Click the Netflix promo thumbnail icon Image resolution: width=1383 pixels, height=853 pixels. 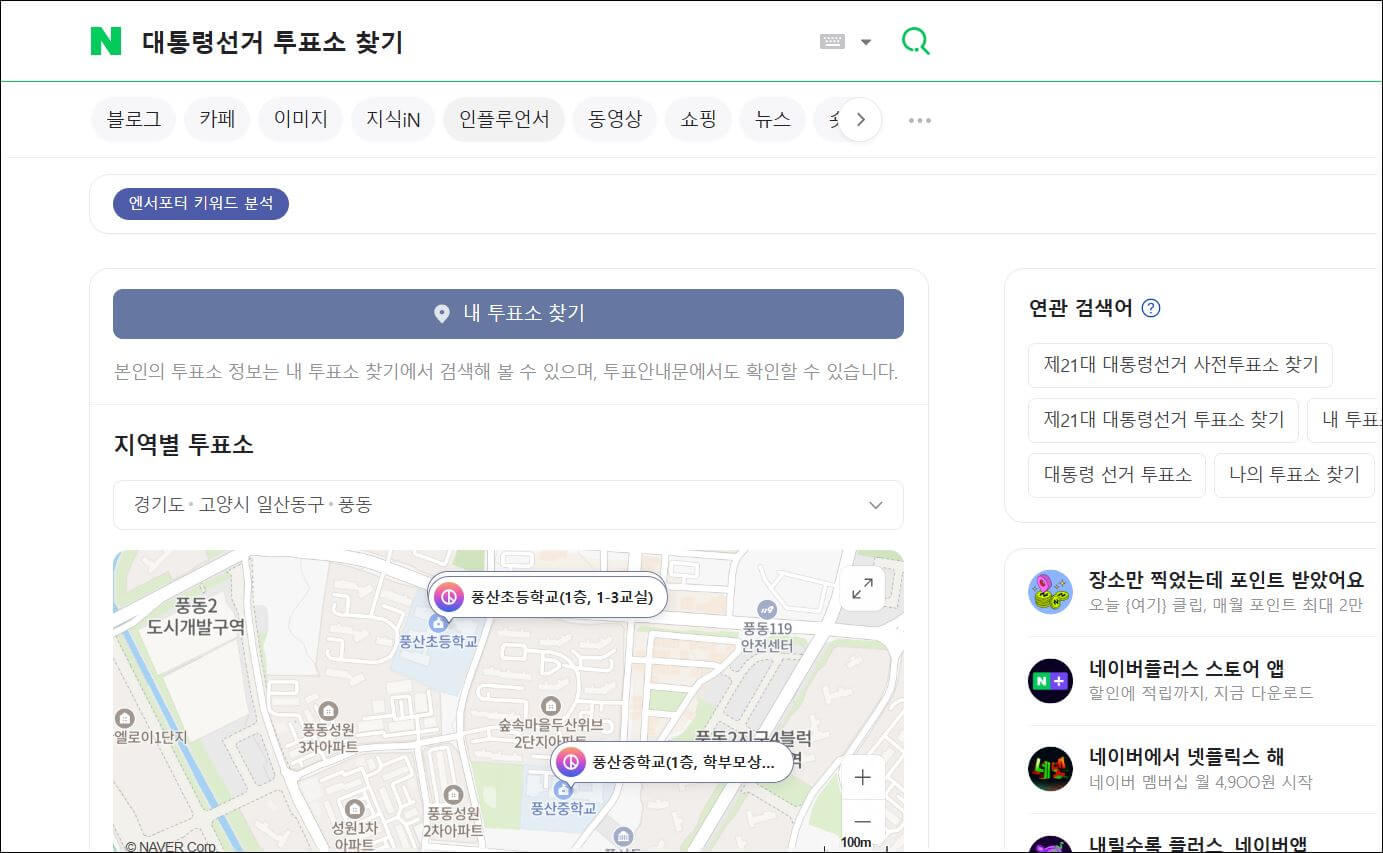1050,769
